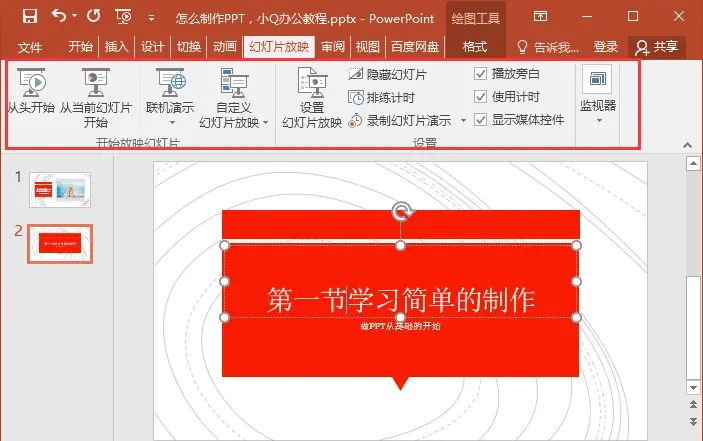Click 隐藏幻灯片 hide slide
The width and height of the screenshot is (703, 441).
point(387,74)
